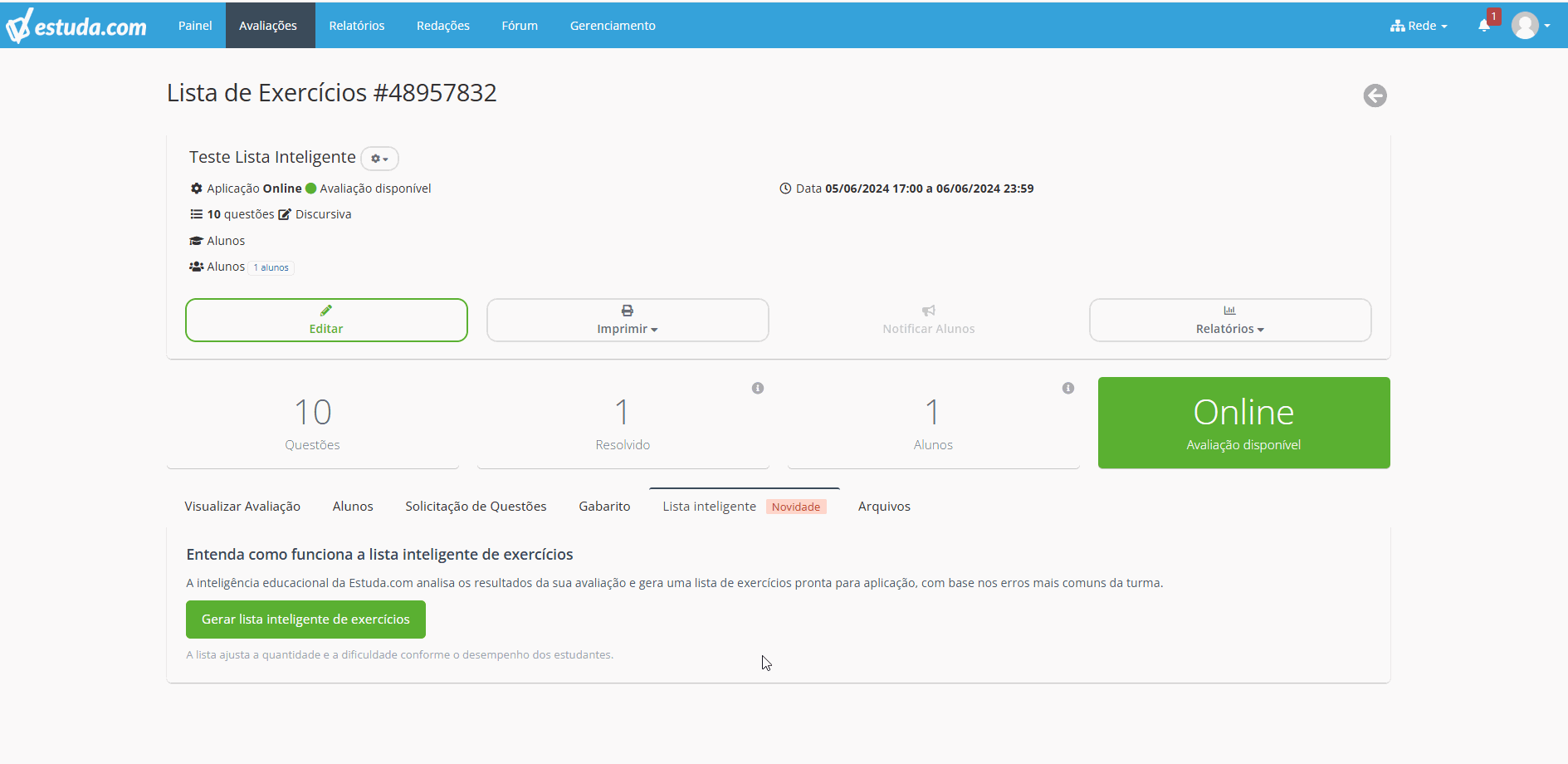Switch to Solicitação de Questões tab
The height and width of the screenshot is (764, 1568).
click(x=476, y=507)
